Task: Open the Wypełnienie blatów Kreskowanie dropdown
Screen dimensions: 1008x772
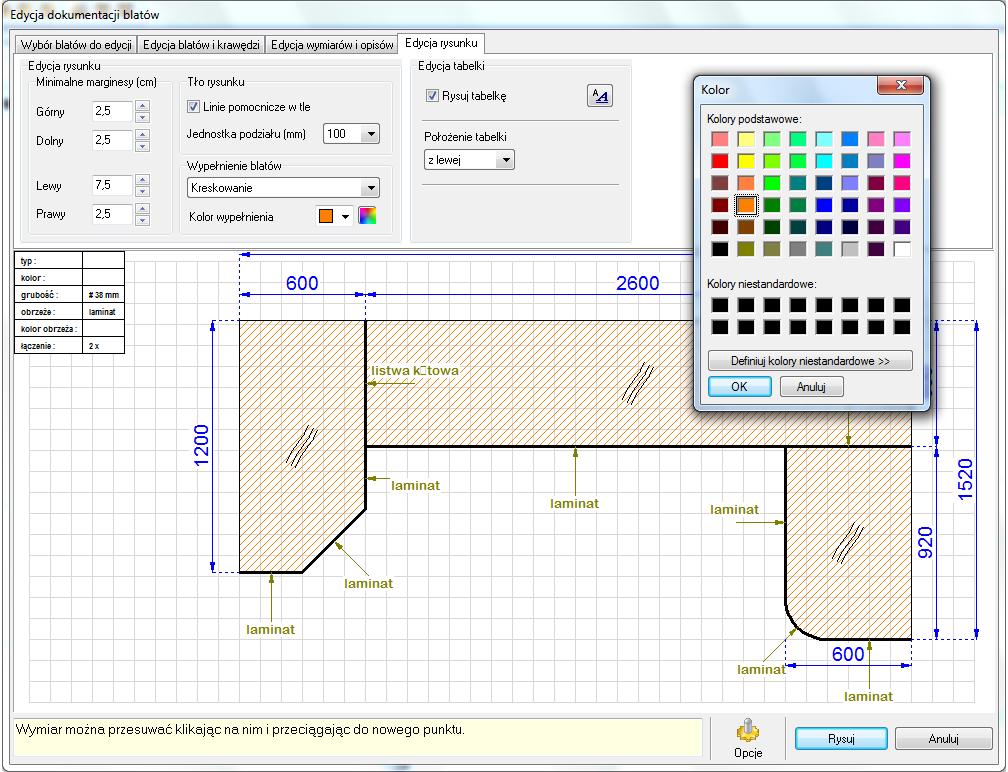Action: [x=370, y=188]
